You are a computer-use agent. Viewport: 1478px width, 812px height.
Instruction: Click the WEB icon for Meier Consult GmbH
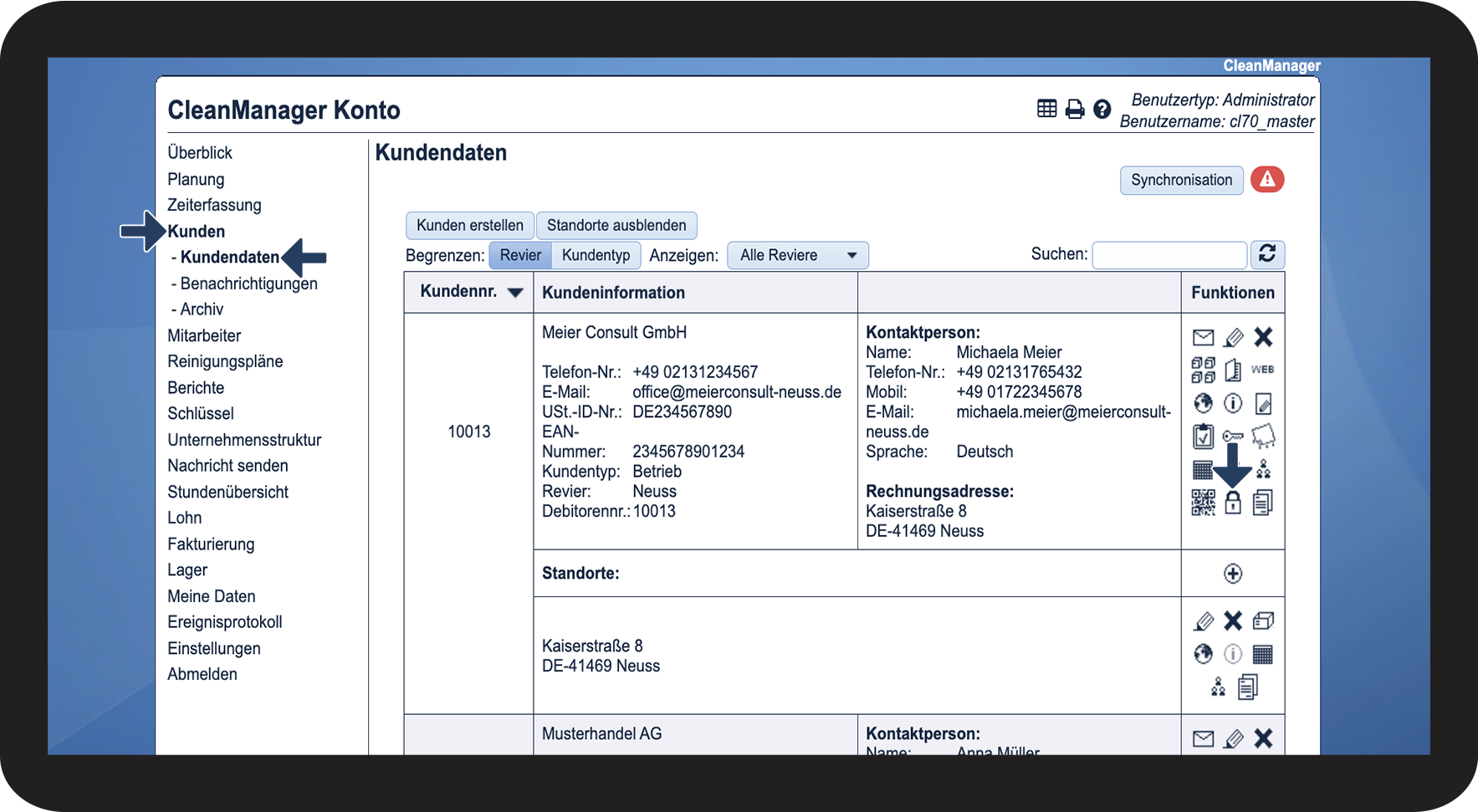(1262, 370)
